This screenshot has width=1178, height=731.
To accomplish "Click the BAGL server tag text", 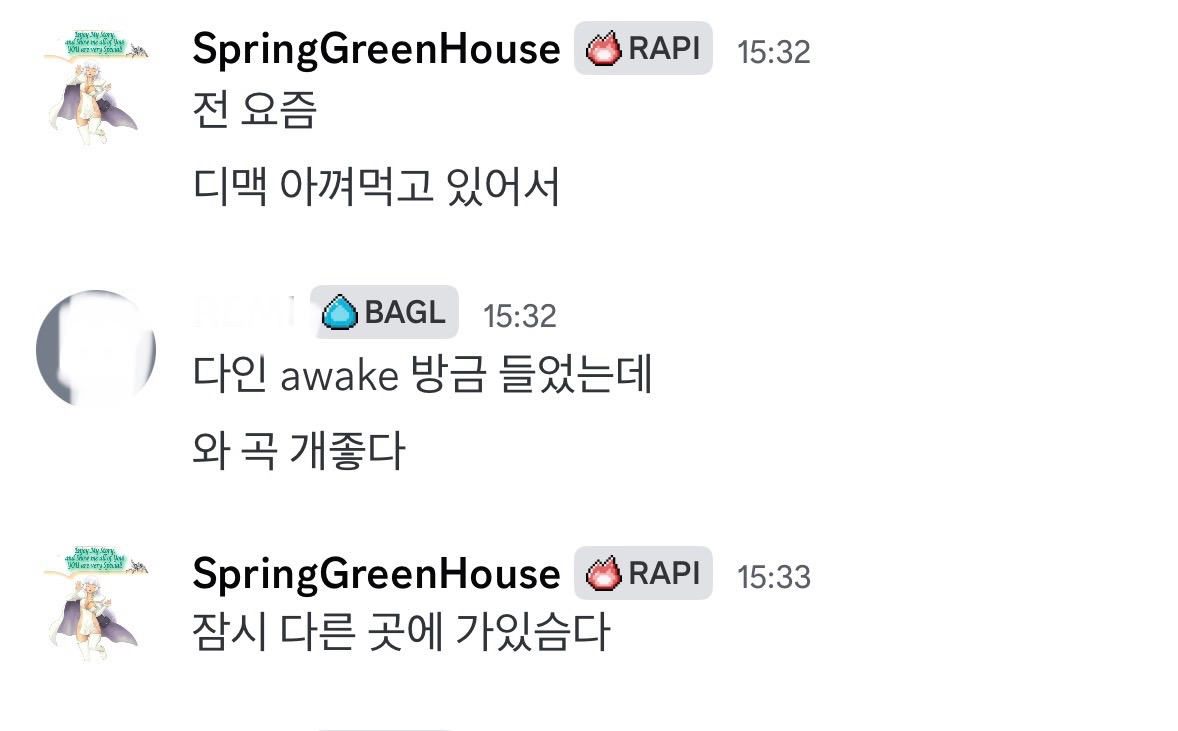I will 404,313.
